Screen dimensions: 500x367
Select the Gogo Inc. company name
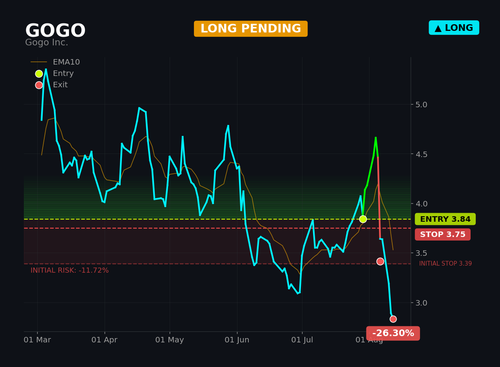coord(47,43)
